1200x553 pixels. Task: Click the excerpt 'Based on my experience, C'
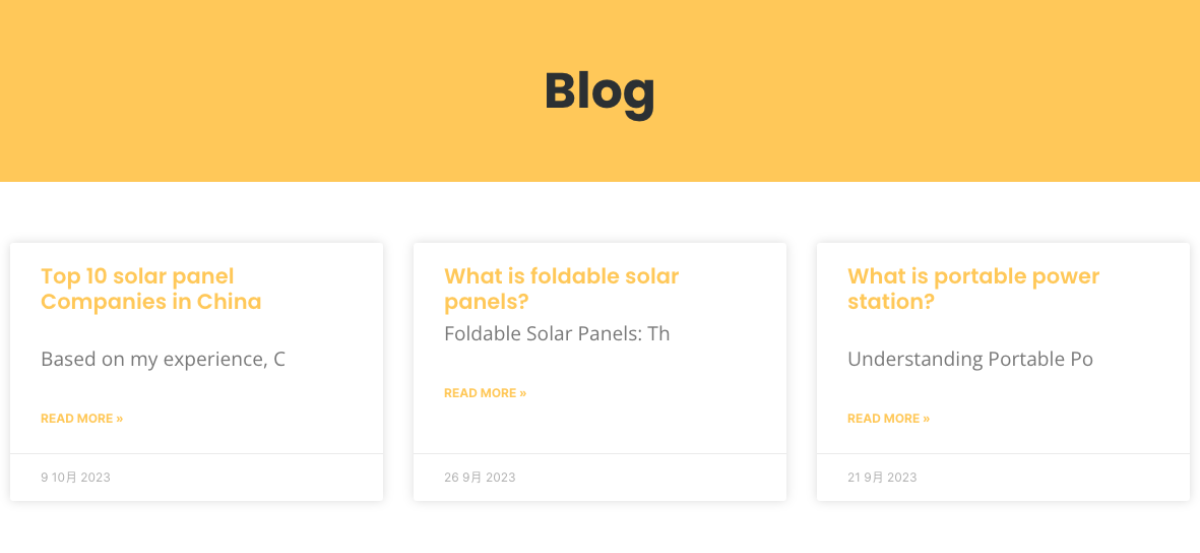click(163, 359)
